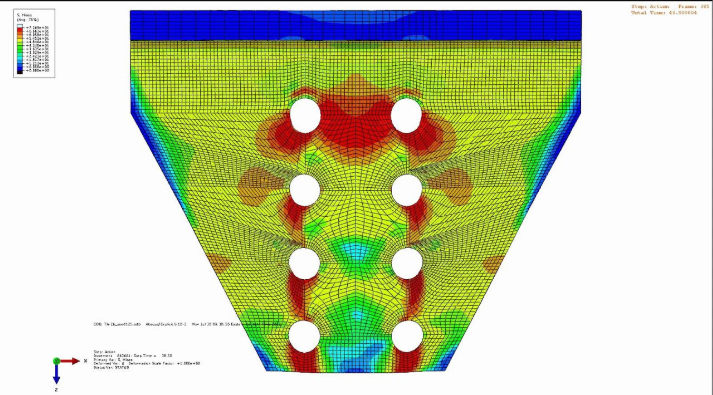This screenshot has width=713, height=395.
Task: Click the stress contour legend box
Action: coord(34,43)
